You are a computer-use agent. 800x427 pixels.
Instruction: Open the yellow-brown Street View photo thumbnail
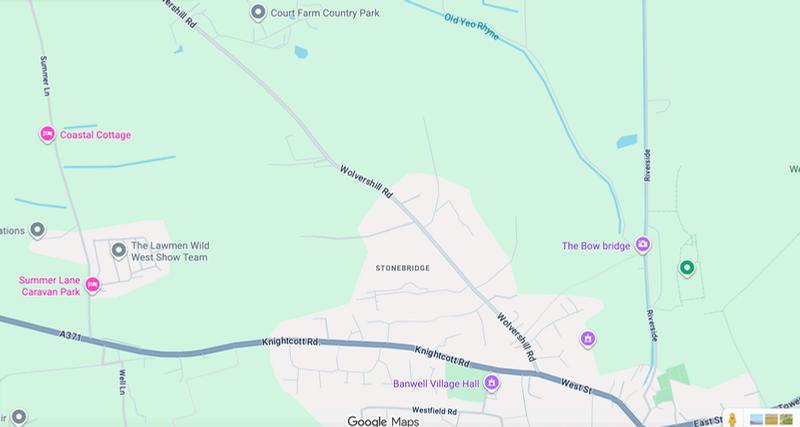(x=771, y=419)
